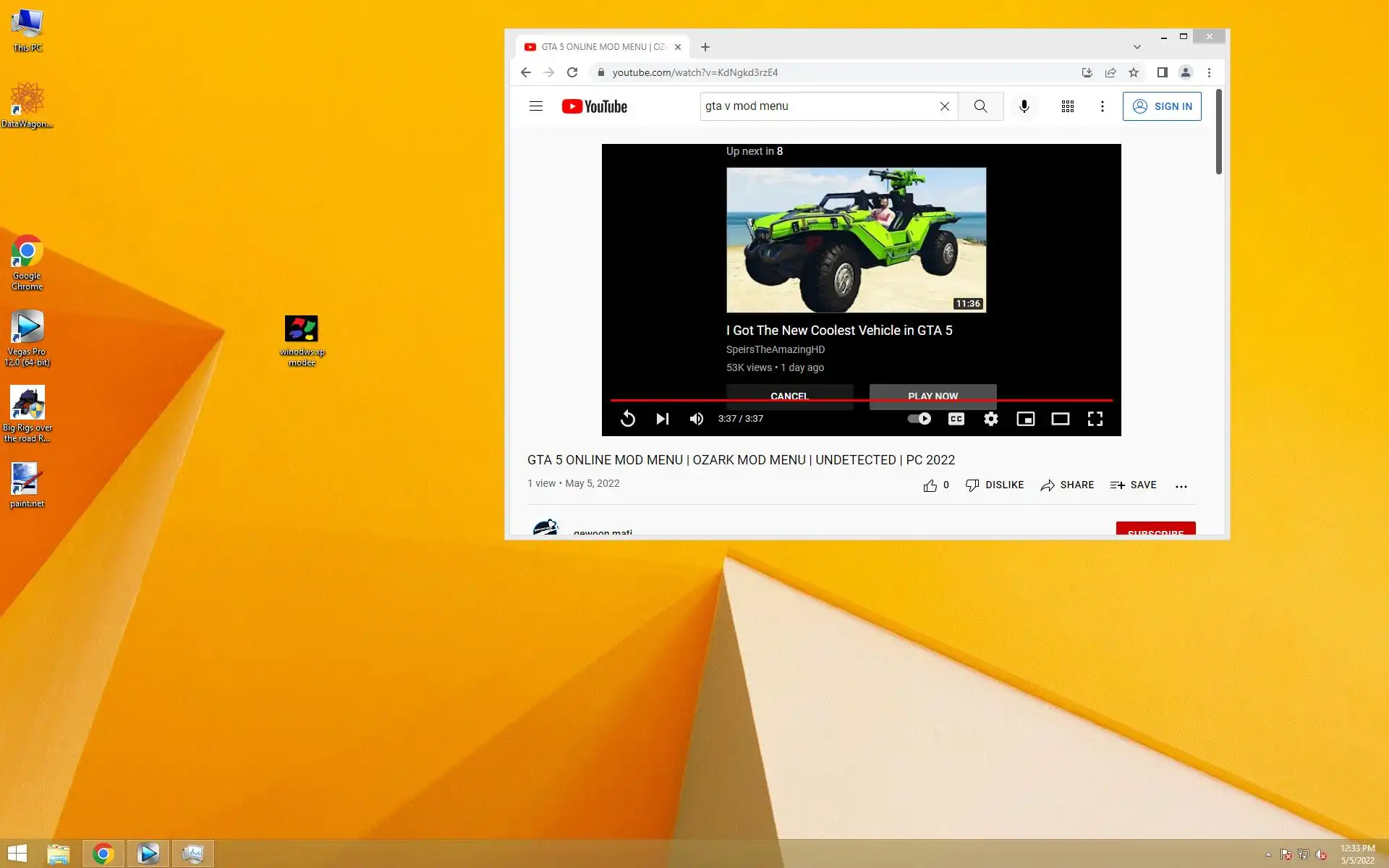Screen dimensions: 1389x868
Task: Open the windows xp modee desktop icon
Action: pyautogui.click(x=302, y=330)
